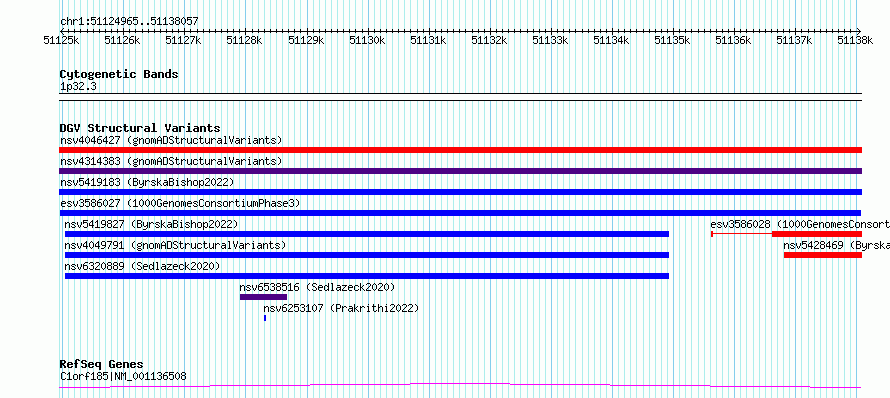
Task: Click the 51137k ruler label
Action: click(x=794, y=40)
